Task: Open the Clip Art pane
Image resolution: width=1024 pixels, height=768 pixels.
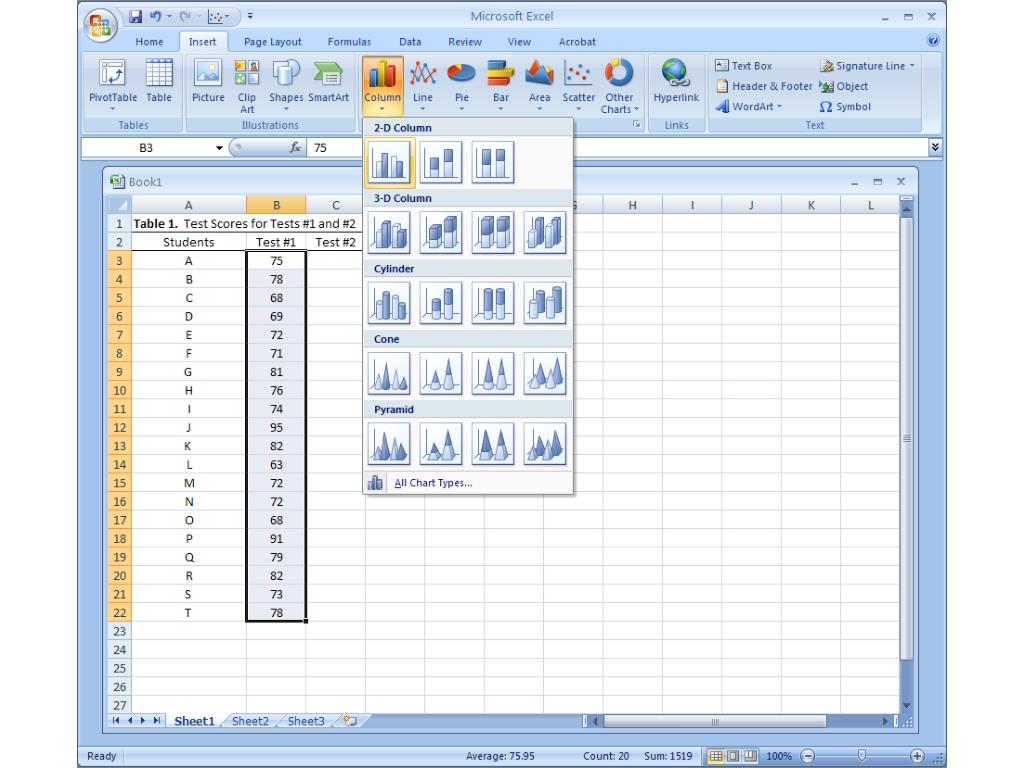Action: (247, 87)
